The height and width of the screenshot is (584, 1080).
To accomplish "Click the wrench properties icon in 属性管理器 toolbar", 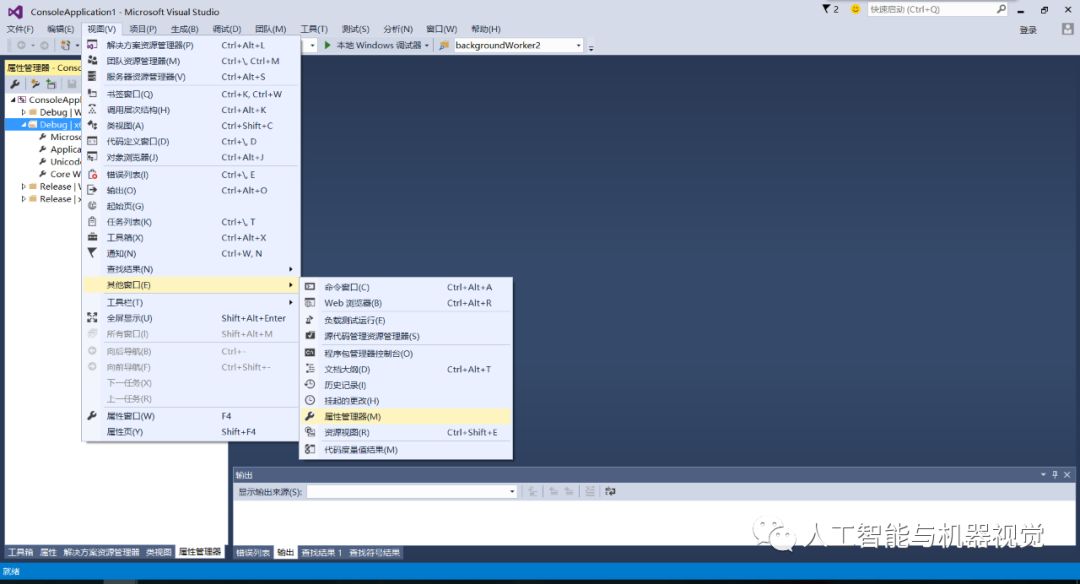I will pyautogui.click(x=15, y=84).
